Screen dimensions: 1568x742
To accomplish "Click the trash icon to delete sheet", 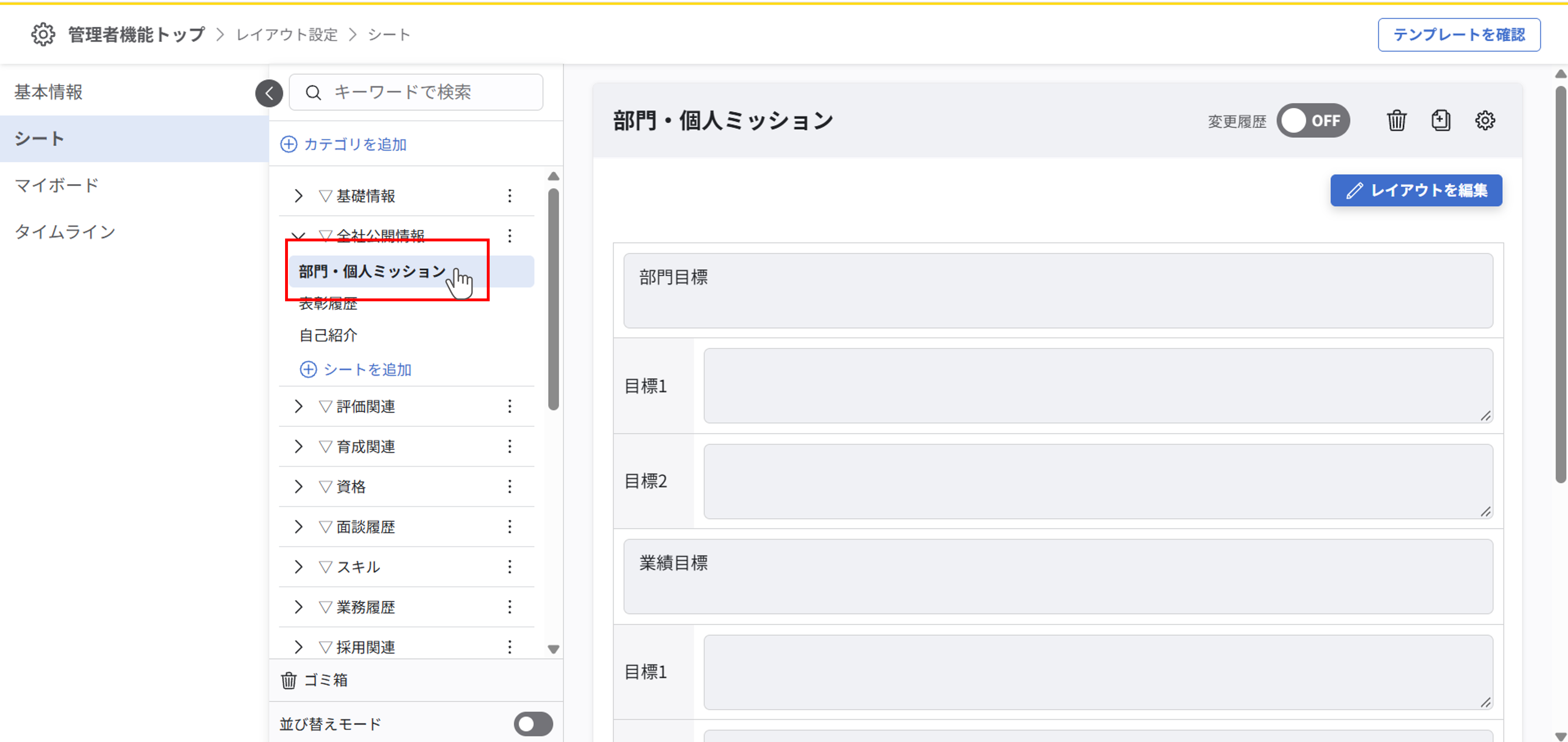I will coord(1396,121).
